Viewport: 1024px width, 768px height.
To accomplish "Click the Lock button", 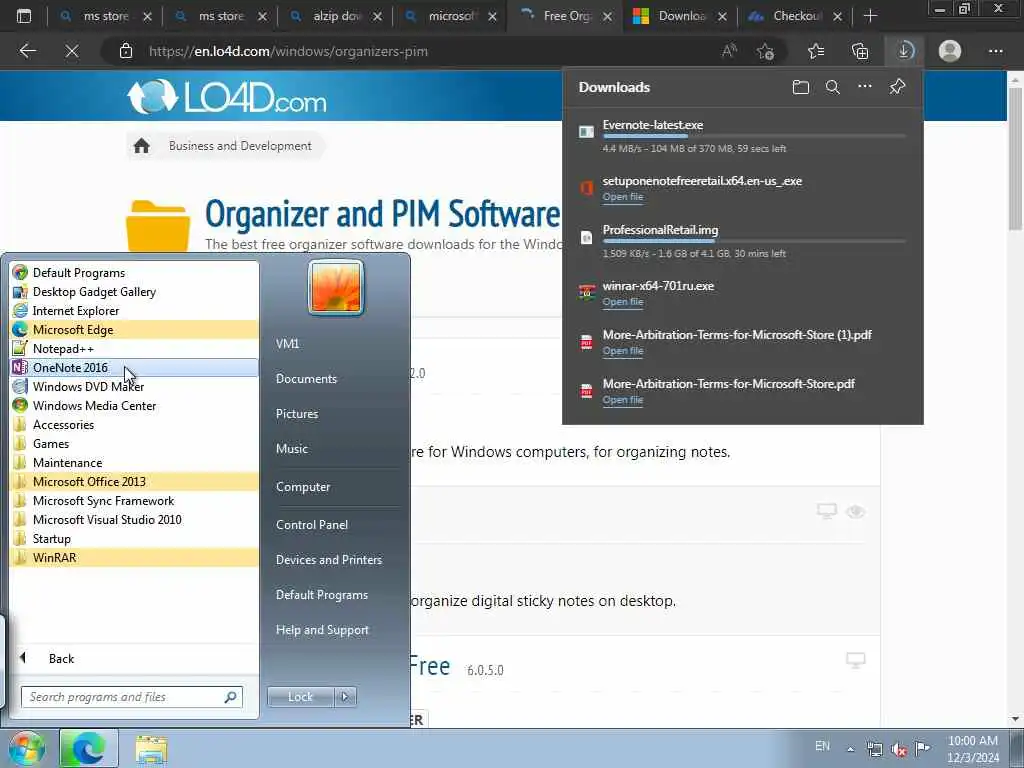I will 300,697.
